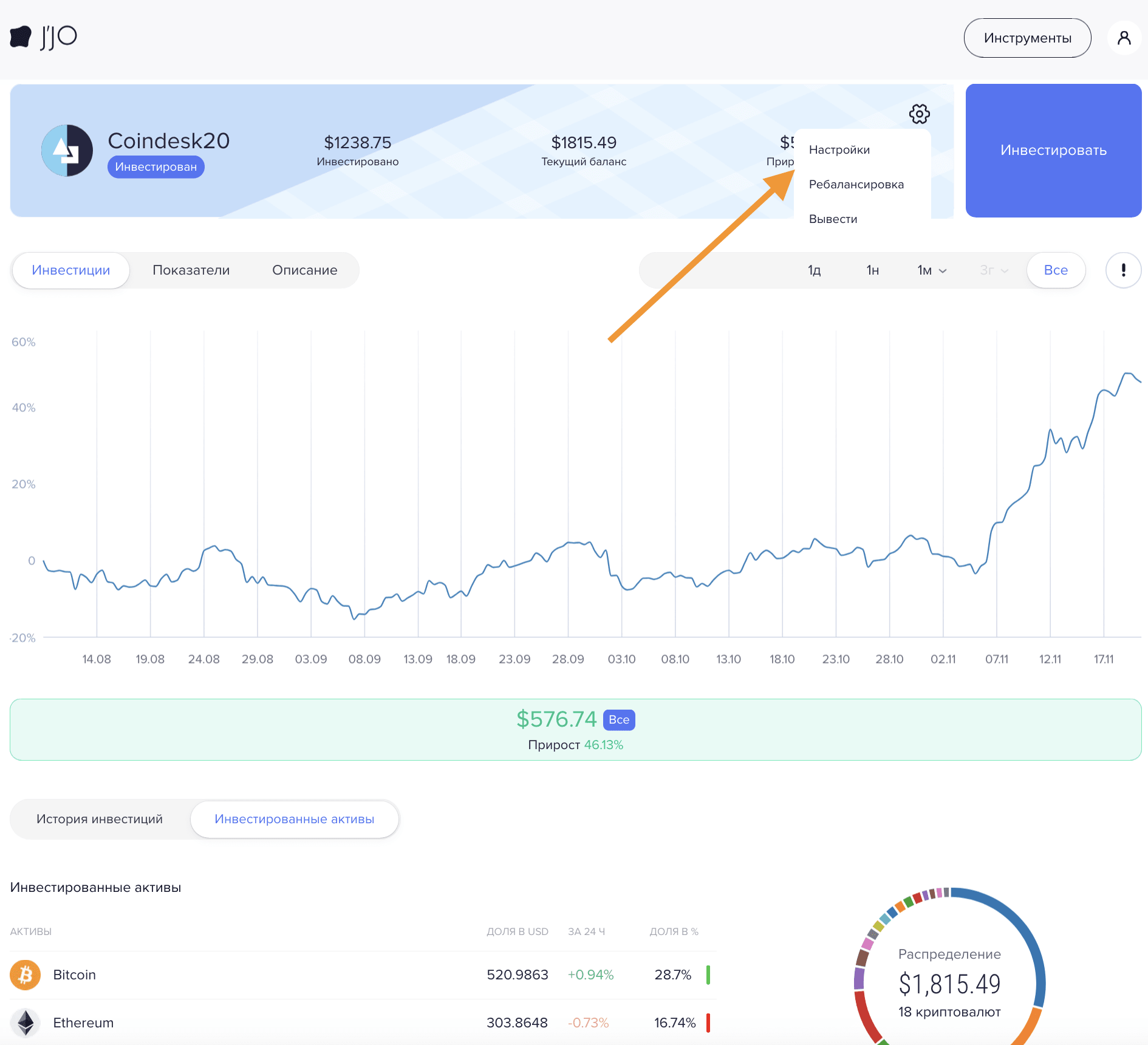The width and height of the screenshot is (1148, 1045).
Task: Click the Ethereum USD share 303.8648
Action: click(x=517, y=1023)
